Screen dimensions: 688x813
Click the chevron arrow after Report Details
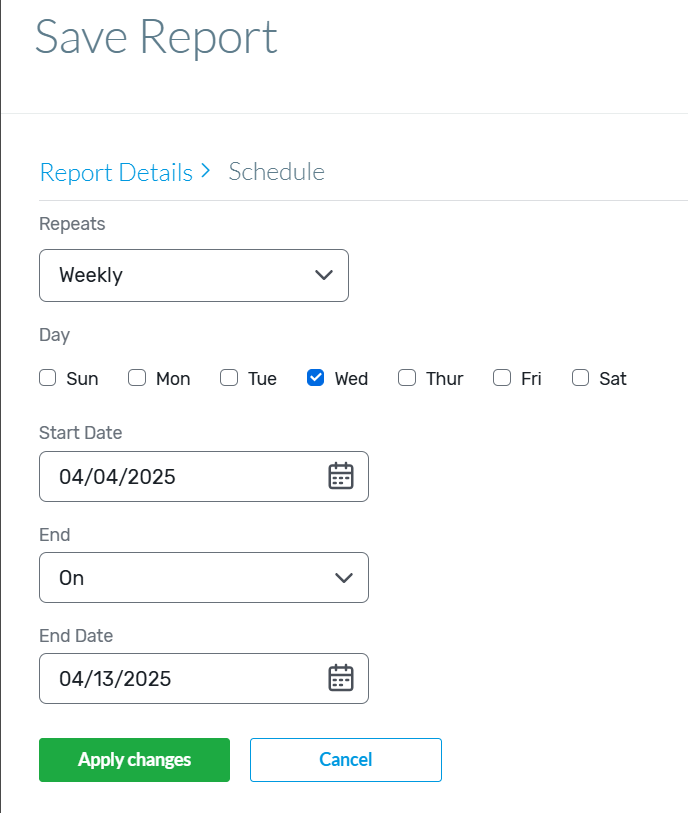coord(206,171)
